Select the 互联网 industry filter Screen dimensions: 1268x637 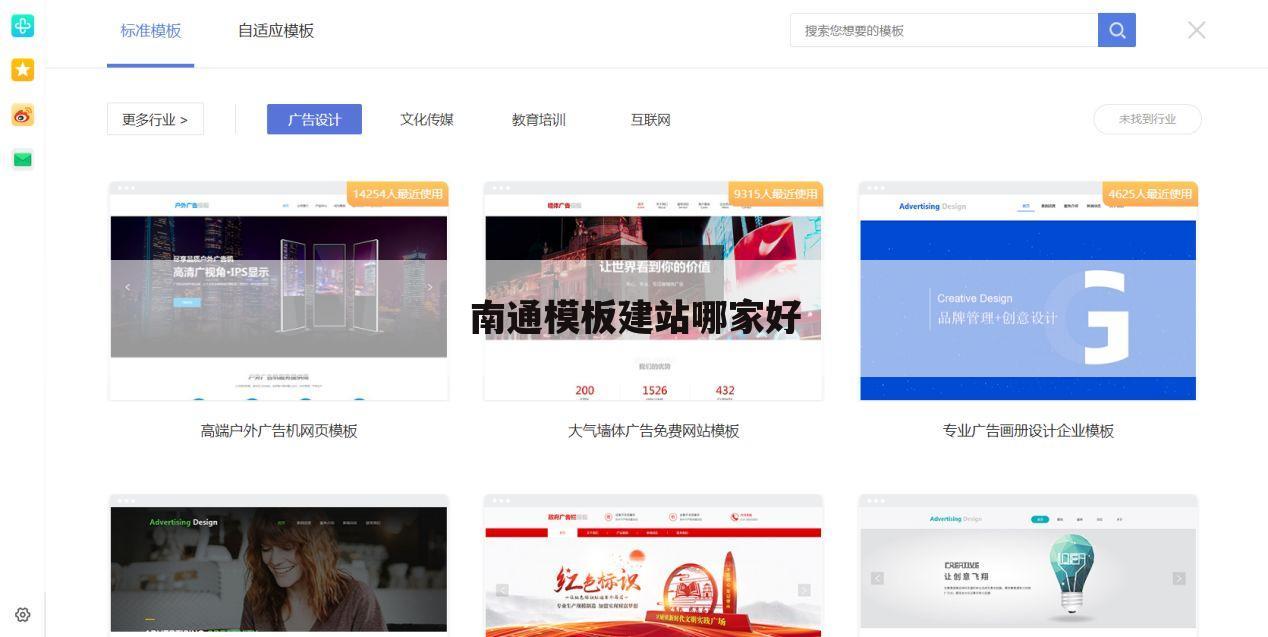(x=650, y=119)
